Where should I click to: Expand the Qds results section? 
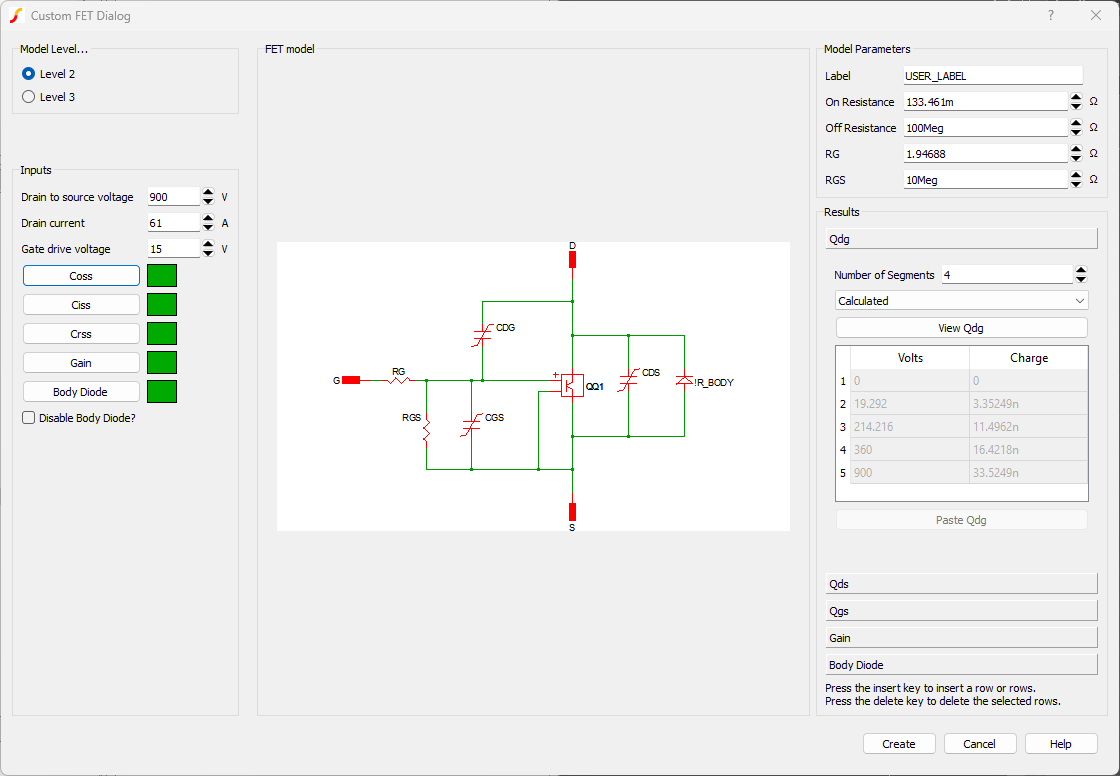click(x=961, y=584)
